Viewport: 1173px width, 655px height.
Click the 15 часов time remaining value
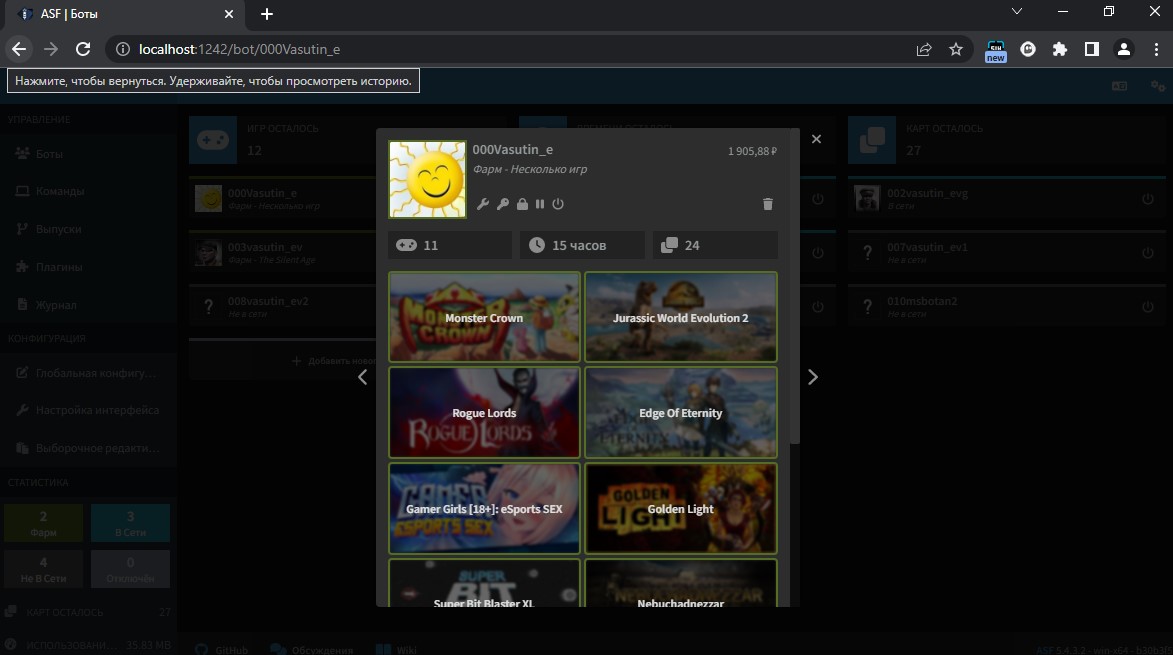point(579,245)
